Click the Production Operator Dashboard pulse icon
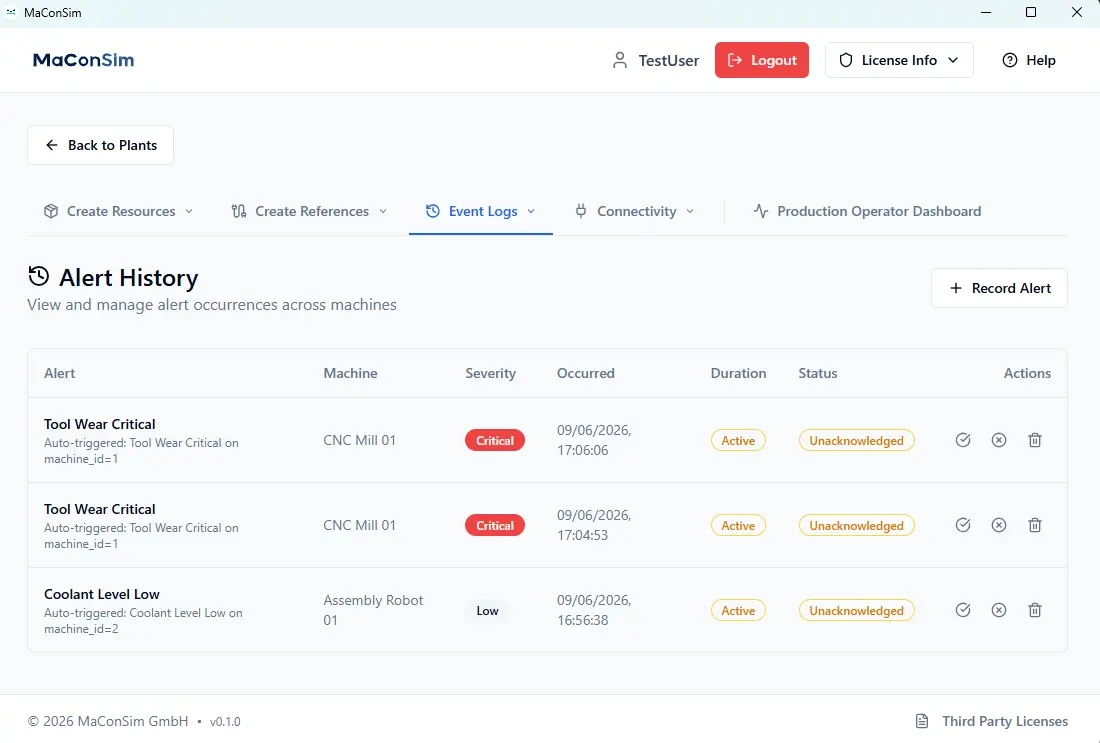 pos(760,211)
